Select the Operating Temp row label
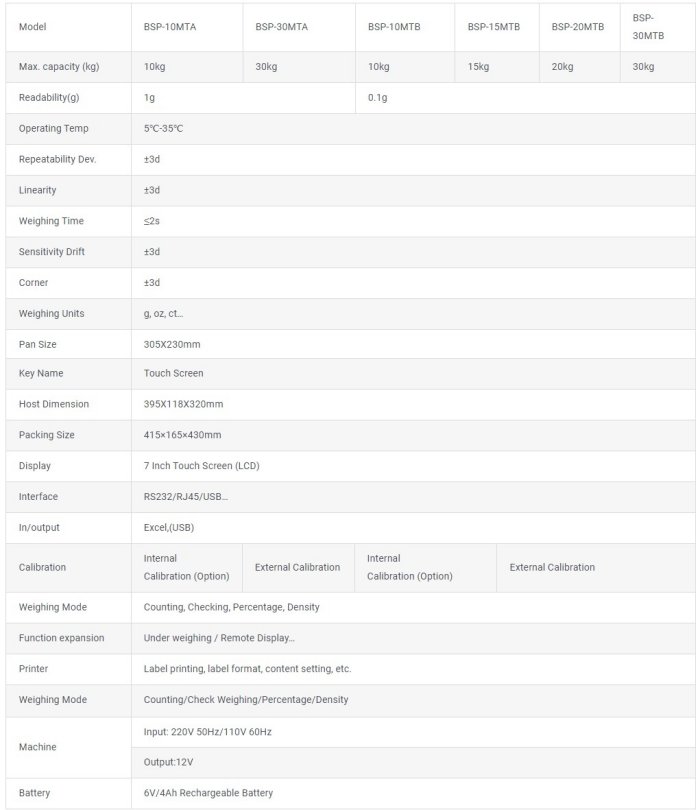 click(54, 129)
